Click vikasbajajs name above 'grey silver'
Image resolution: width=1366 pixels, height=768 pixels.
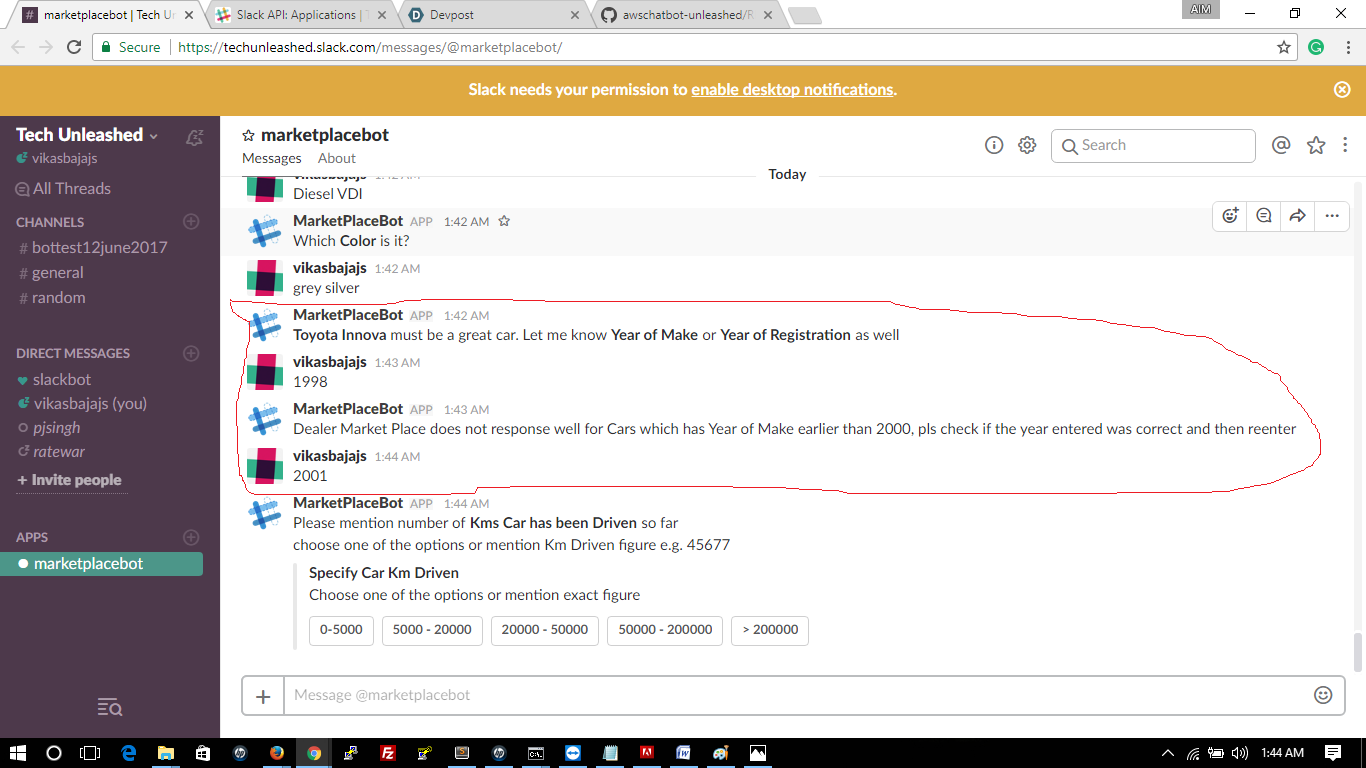point(330,267)
